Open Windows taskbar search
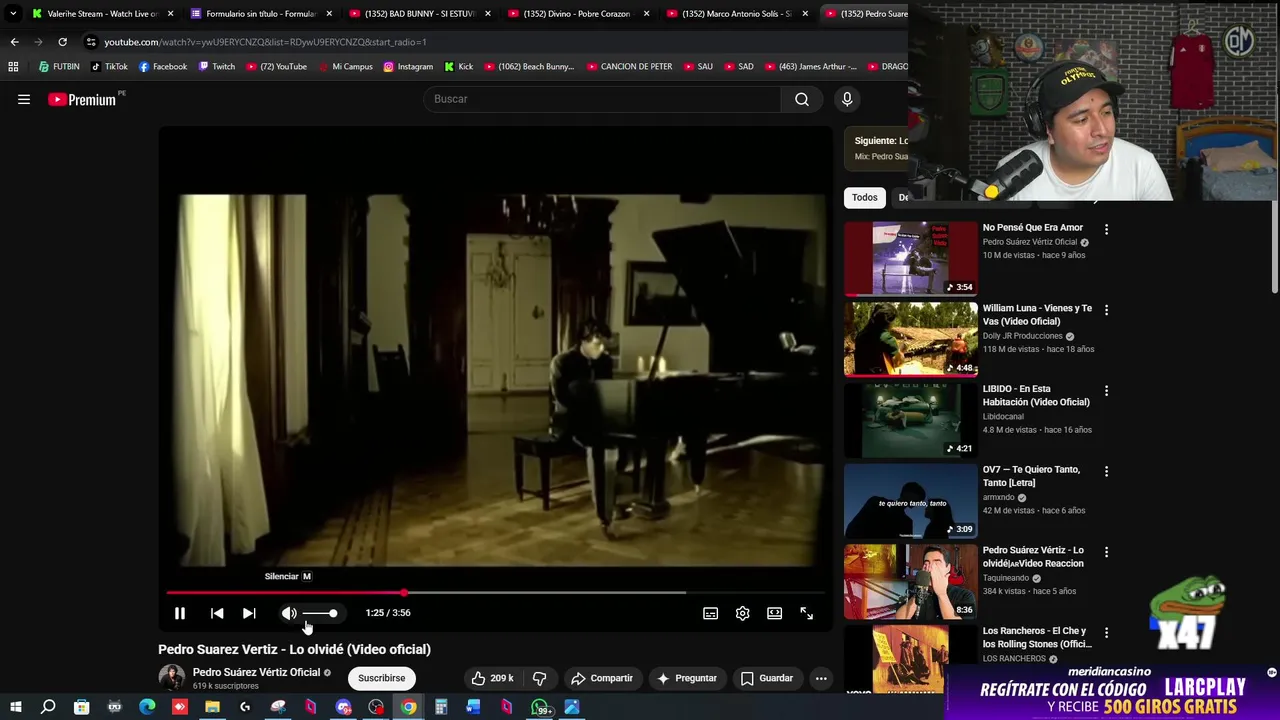Viewport: 1280px width, 720px height. click(48, 707)
